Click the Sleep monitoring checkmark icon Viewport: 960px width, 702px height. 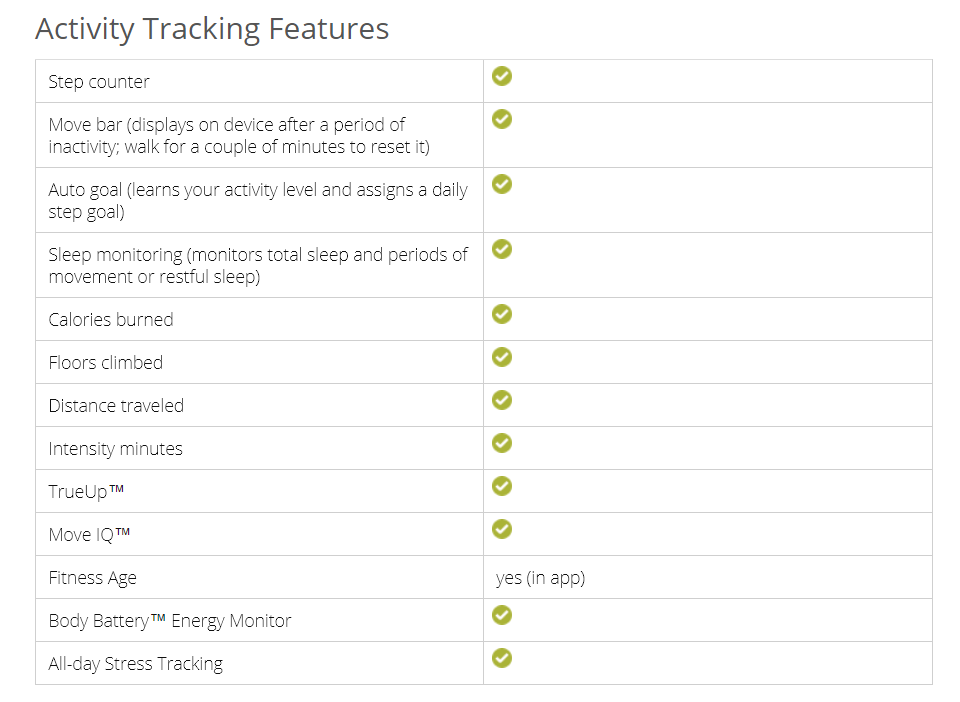[502, 249]
